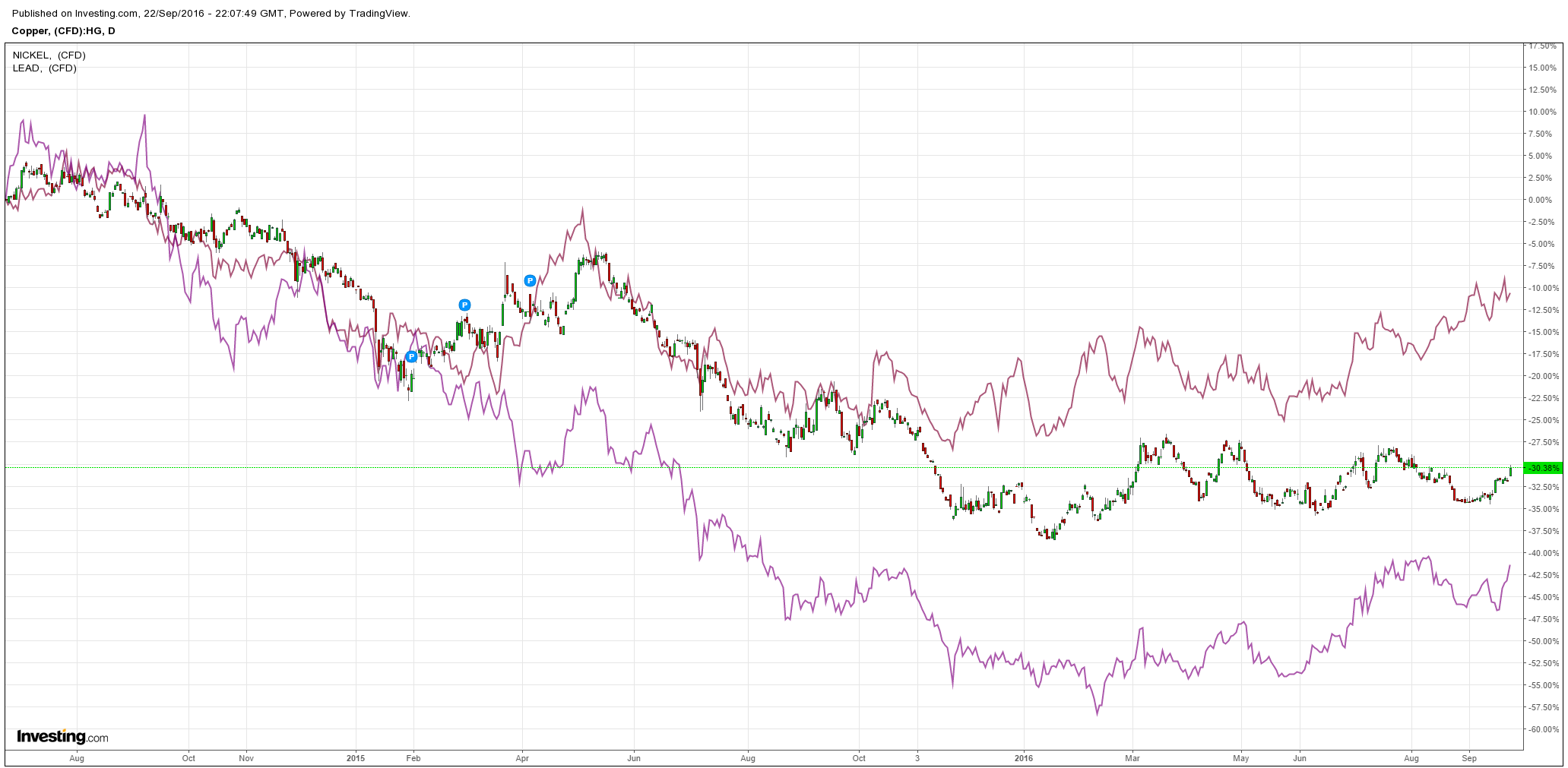Click the '3' date label on the time axis
This screenshot has height=768, width=1568.
917,758
